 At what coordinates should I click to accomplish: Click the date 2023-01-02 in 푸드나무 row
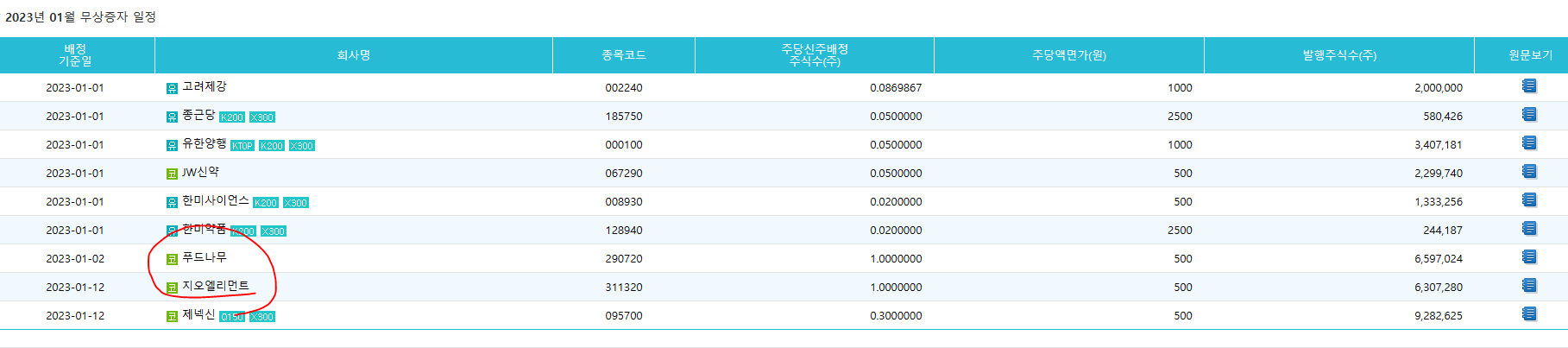click(75, 259)
